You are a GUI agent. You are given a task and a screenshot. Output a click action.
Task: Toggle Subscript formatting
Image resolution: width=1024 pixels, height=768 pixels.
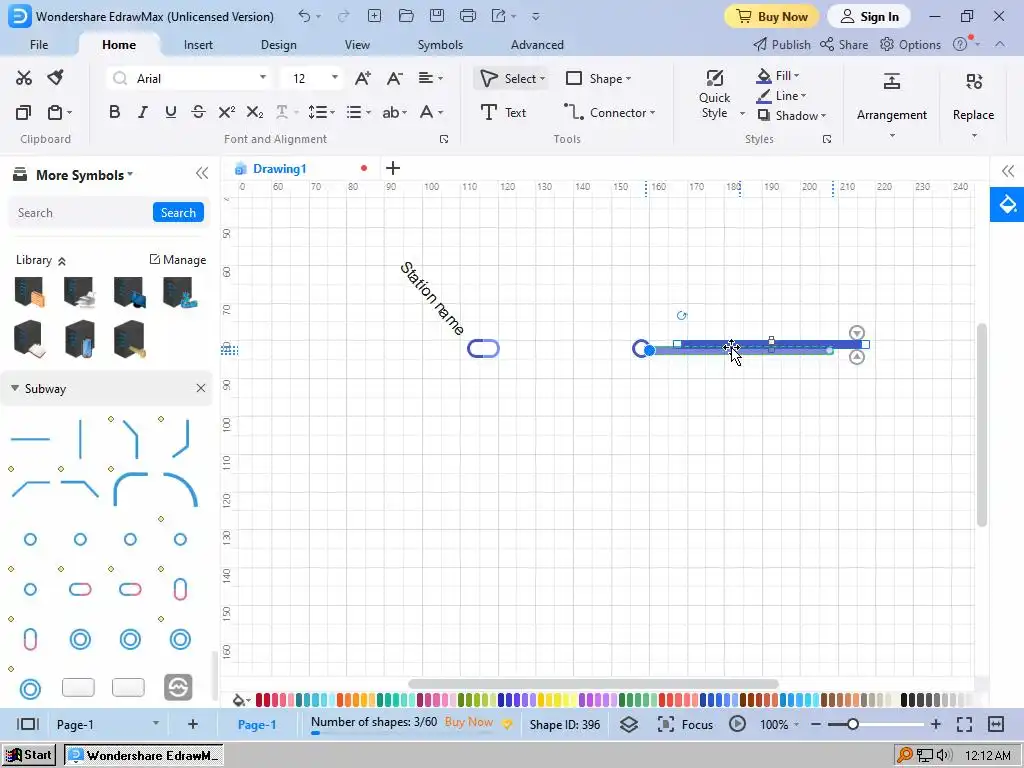(x=255, y=112)
